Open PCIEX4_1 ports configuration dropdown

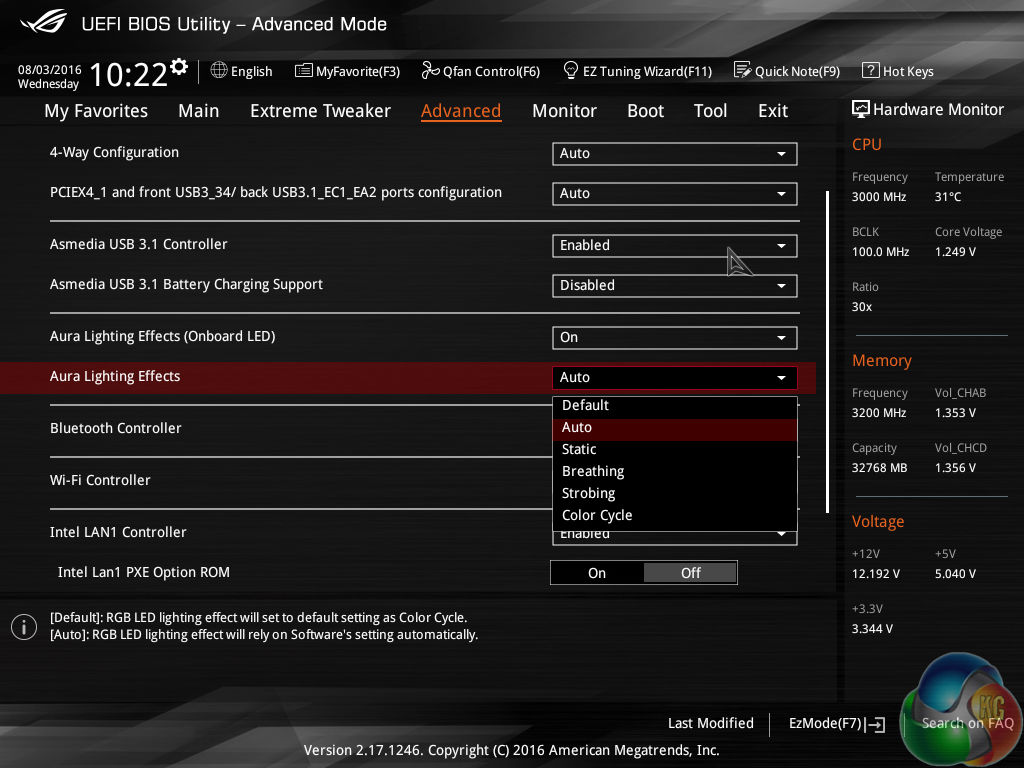pyautogui.click(x=675, y=193)
